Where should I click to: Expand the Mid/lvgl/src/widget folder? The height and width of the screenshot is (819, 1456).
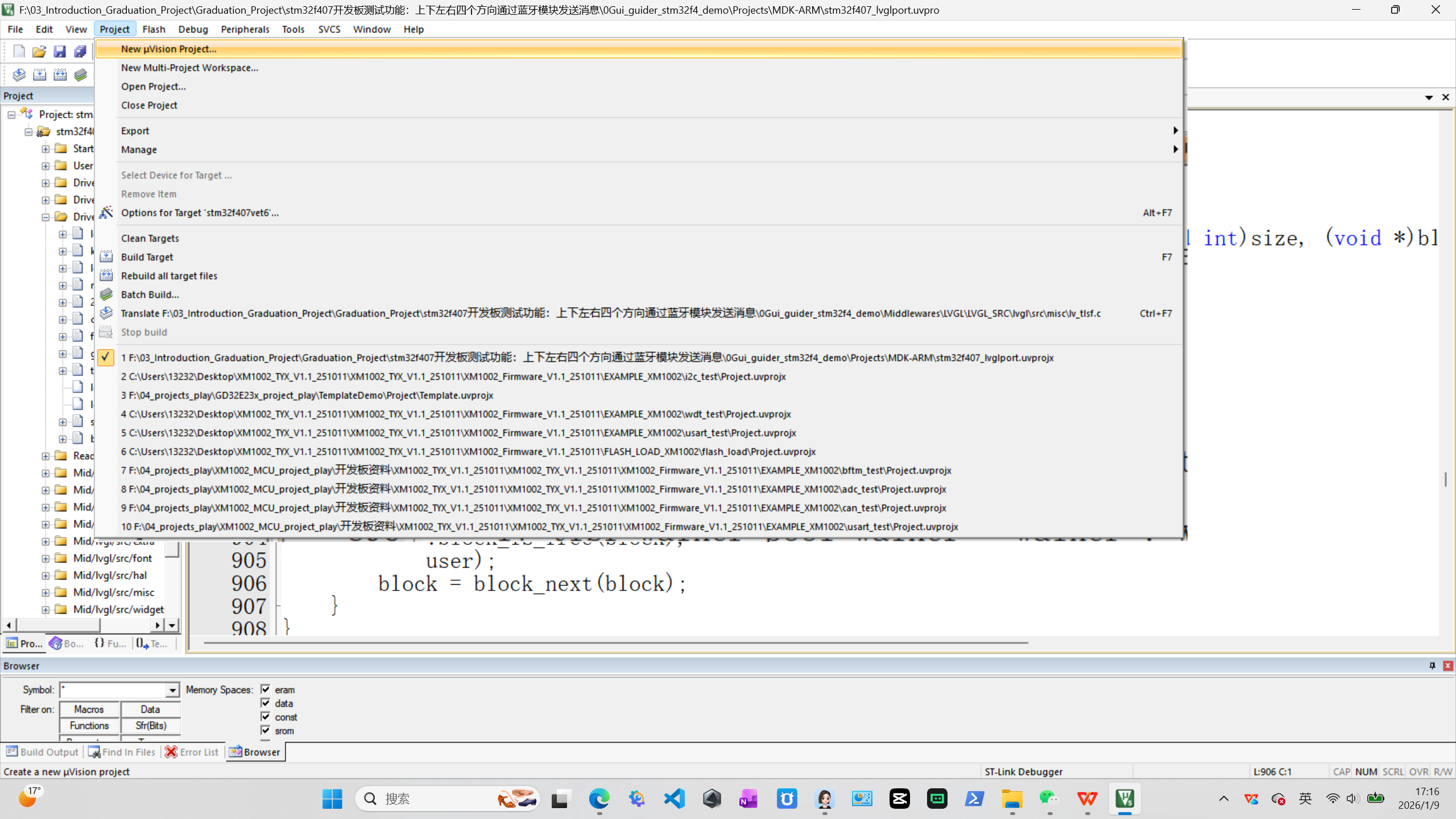click(x=45, y=610)
